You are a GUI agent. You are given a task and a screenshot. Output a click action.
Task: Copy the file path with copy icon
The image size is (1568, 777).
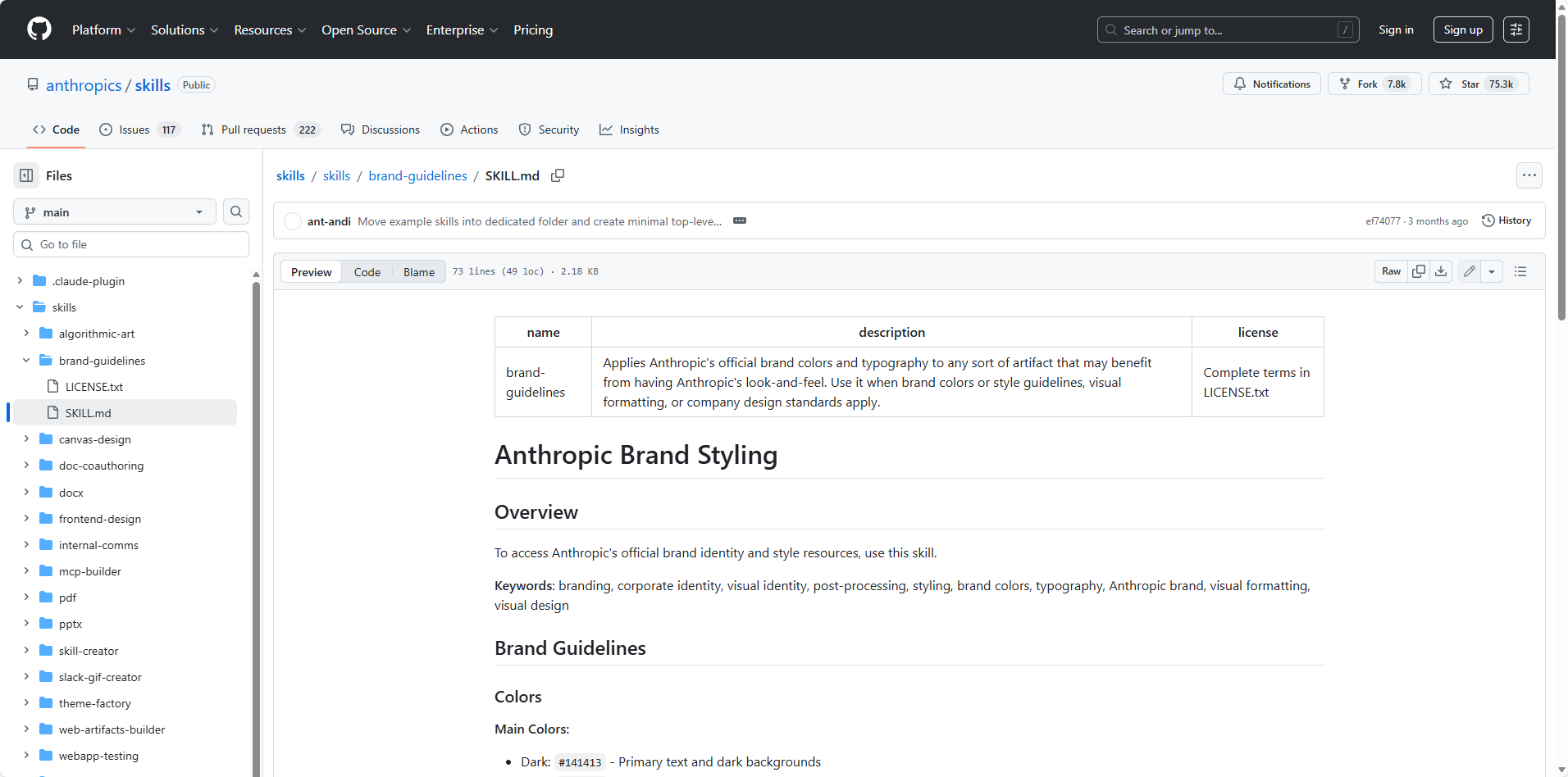coord(558,175)
